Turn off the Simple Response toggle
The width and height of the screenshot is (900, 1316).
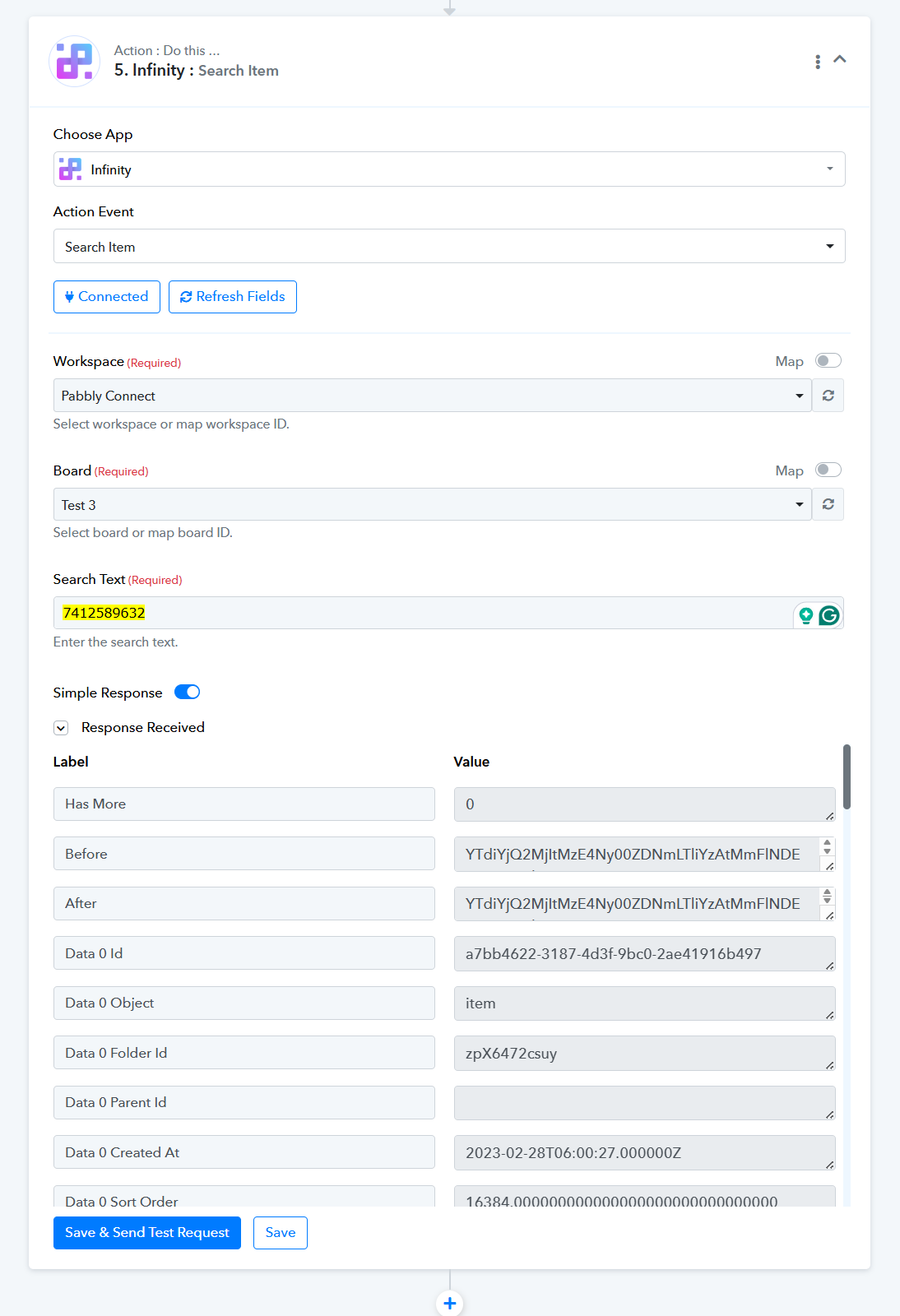[188, 692]
